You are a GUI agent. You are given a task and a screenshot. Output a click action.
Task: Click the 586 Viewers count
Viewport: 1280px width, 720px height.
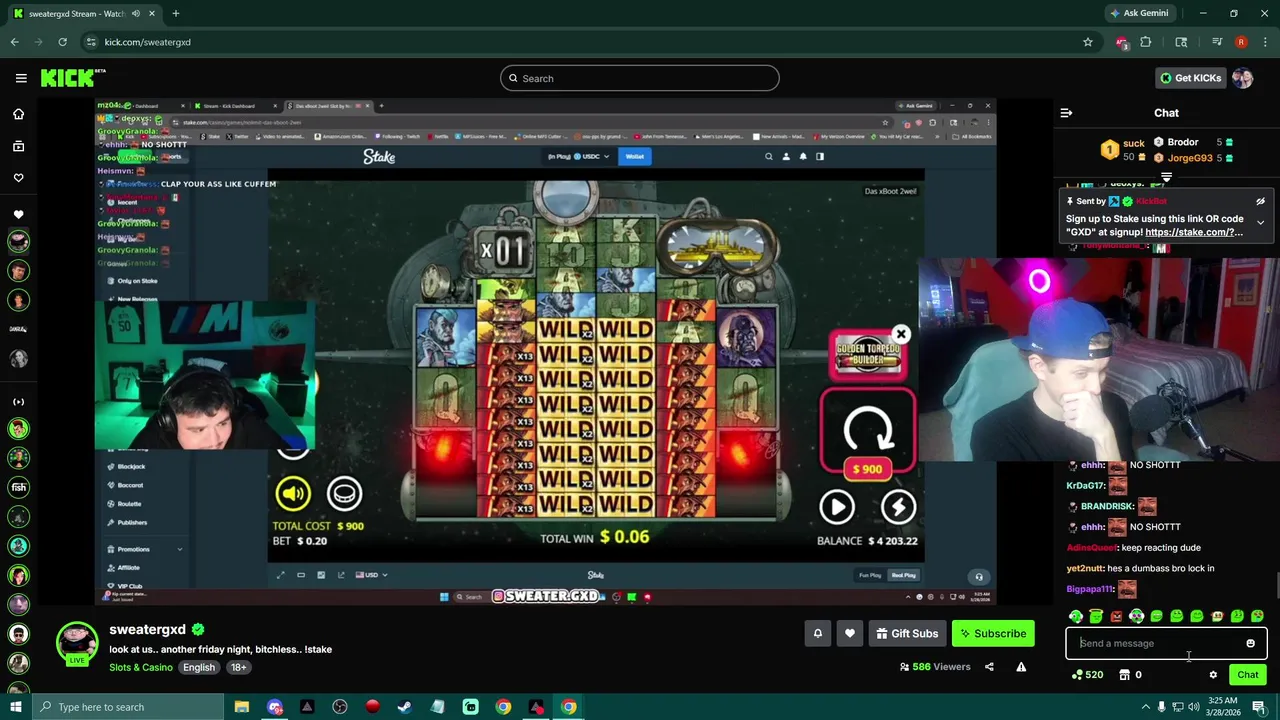[935, 667]
